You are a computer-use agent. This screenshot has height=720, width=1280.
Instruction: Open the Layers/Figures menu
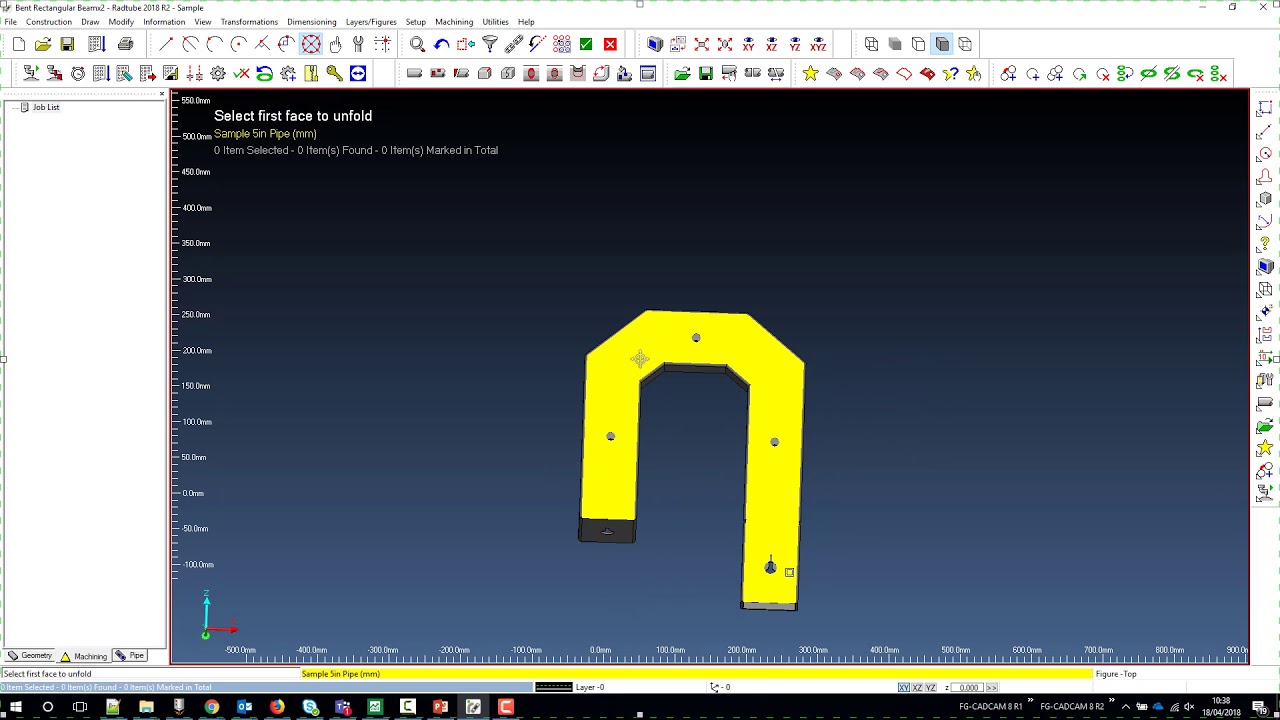(371, 21)
